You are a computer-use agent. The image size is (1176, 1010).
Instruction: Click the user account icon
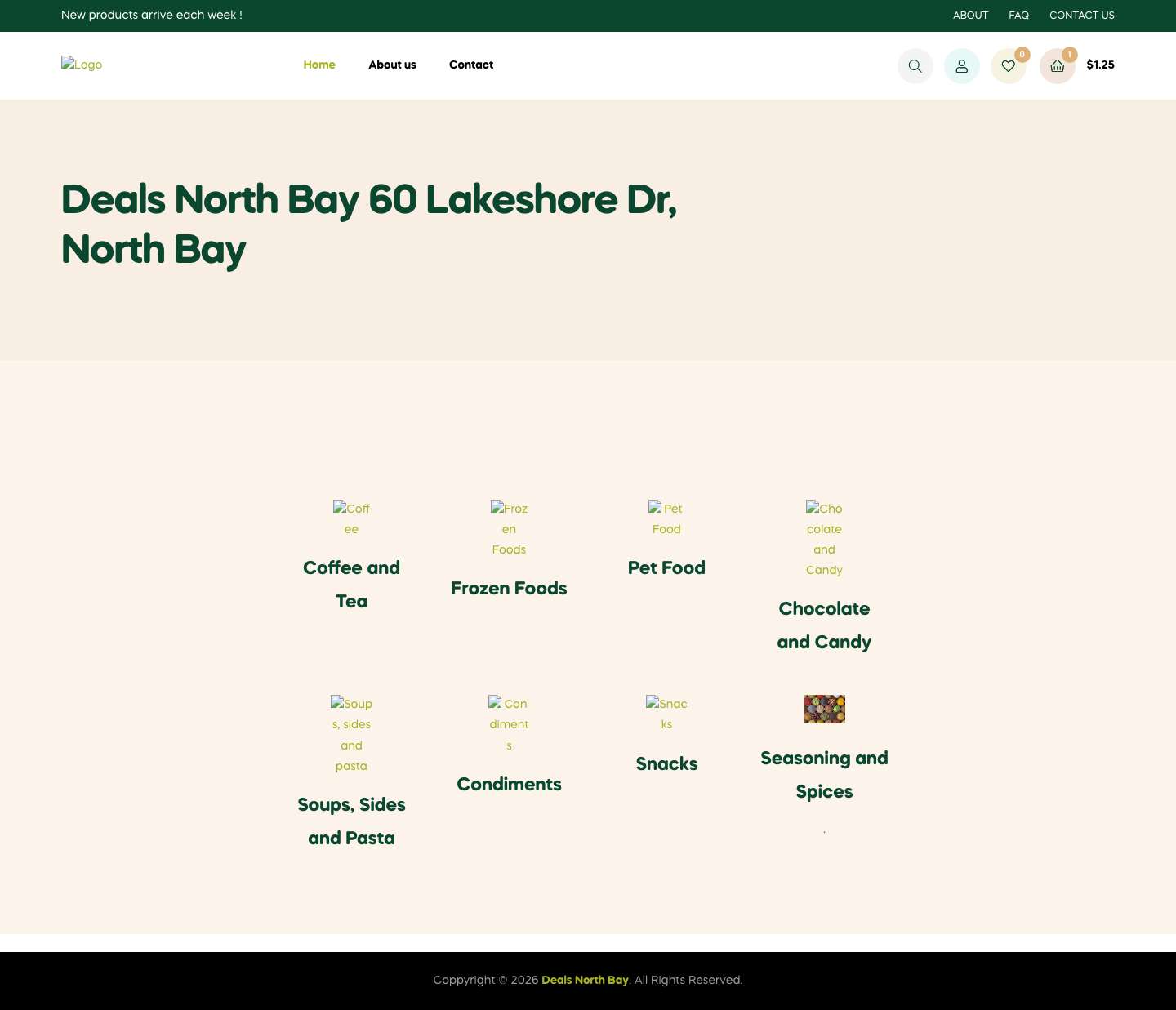[961, 65]
